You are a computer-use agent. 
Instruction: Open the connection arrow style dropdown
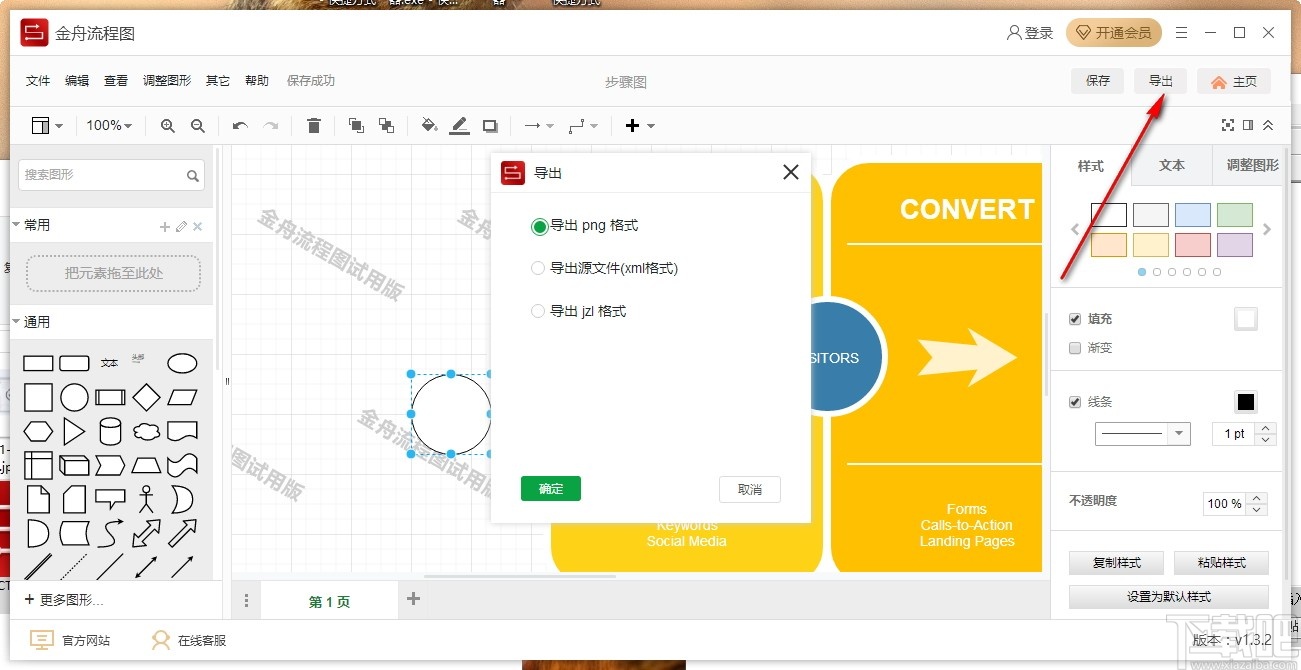tap(540, 126)
